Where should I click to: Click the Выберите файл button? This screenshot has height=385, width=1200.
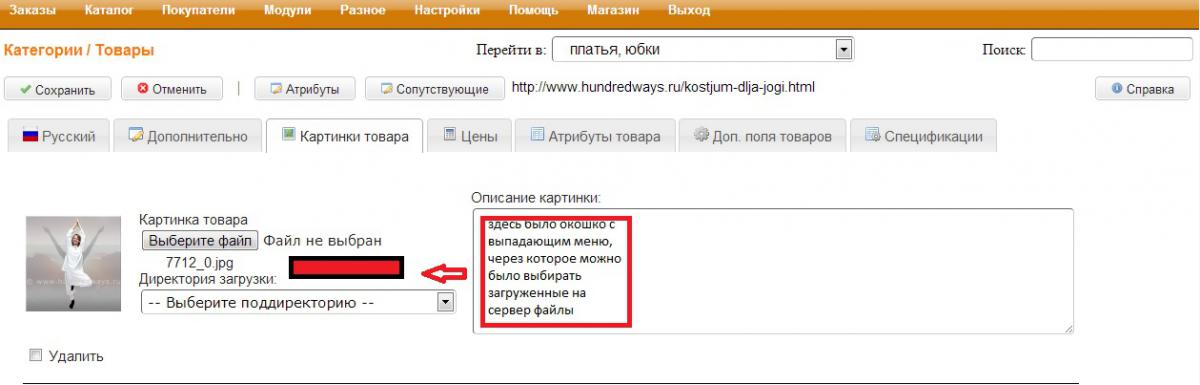[200, 240]
